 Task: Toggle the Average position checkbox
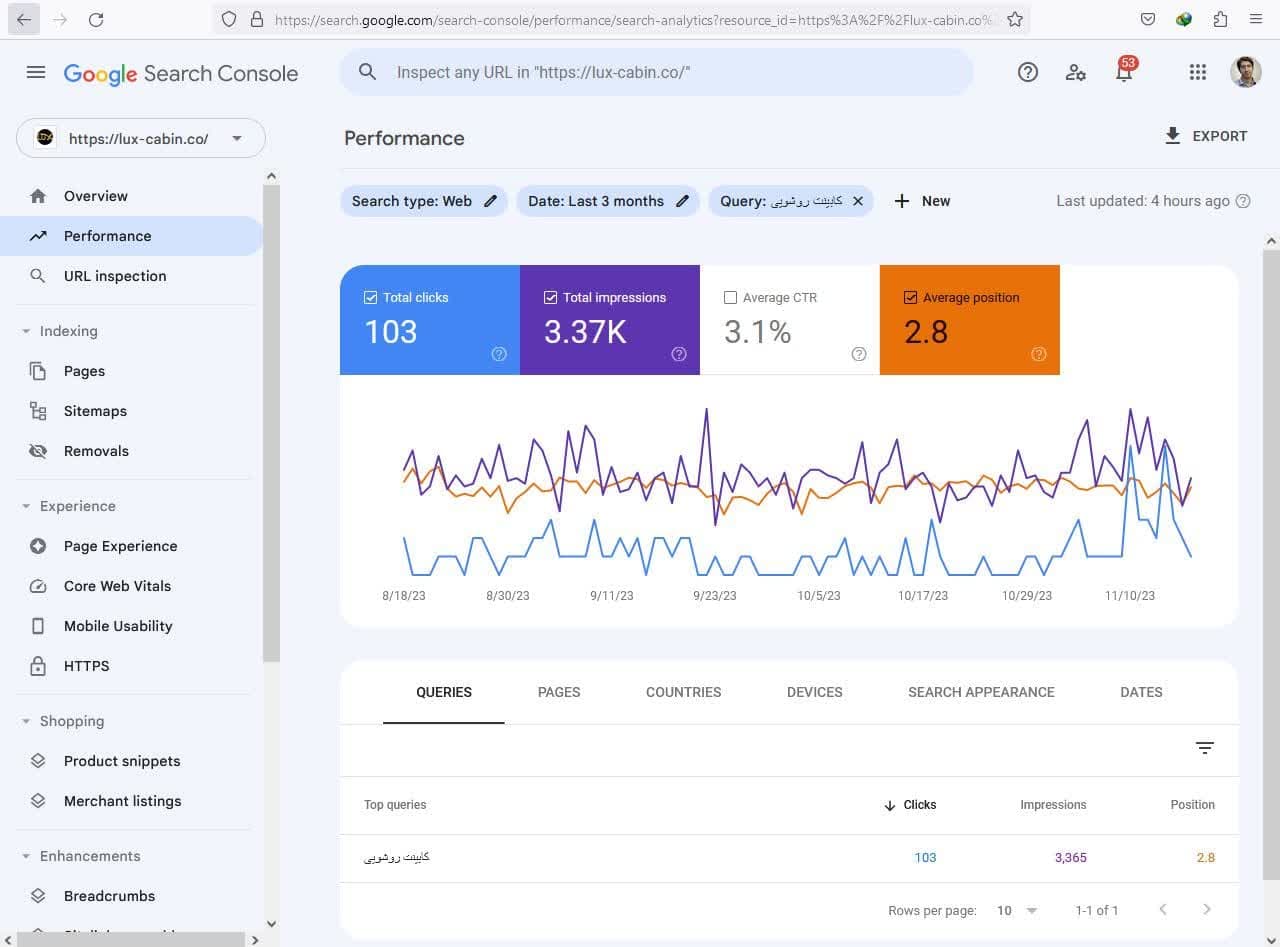(x=910, y=298)
